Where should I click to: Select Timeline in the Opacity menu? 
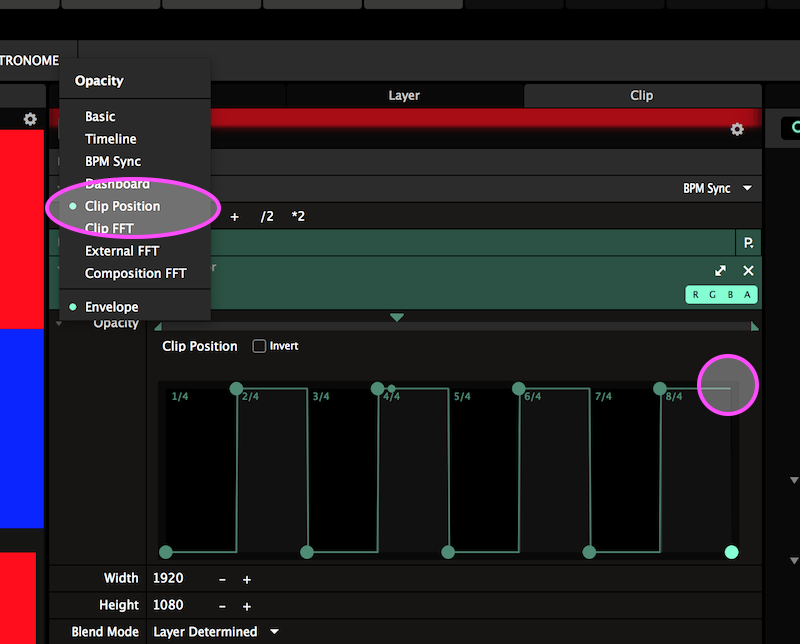(x=110, y=139)
